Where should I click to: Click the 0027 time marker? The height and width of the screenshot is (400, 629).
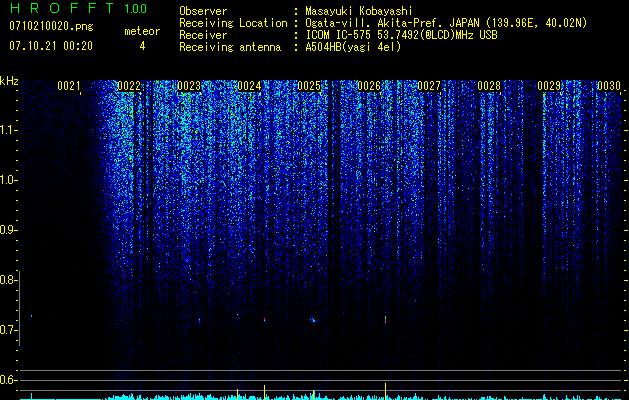[429, 86]
